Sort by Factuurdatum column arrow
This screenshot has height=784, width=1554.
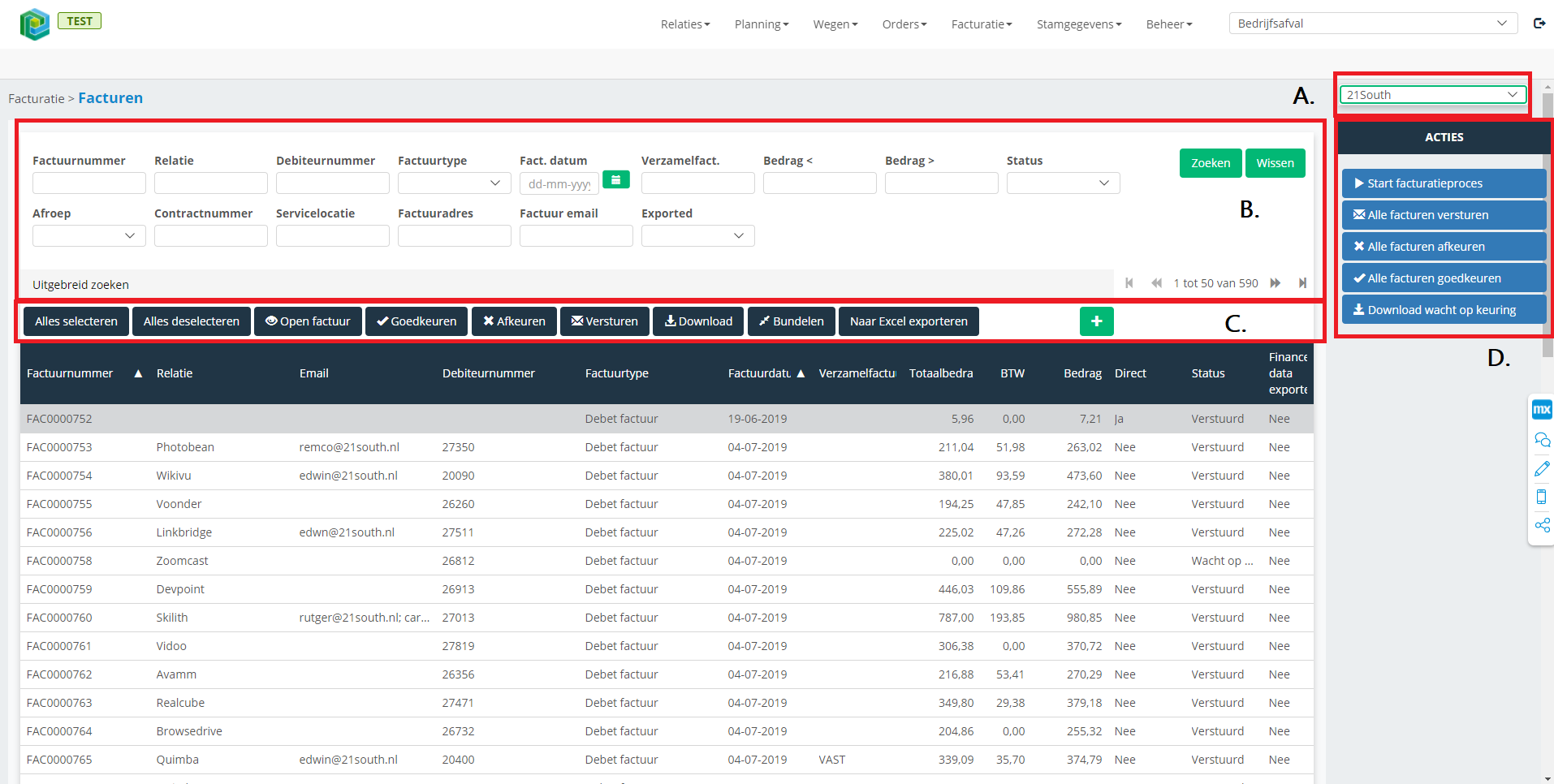(801, 373)
